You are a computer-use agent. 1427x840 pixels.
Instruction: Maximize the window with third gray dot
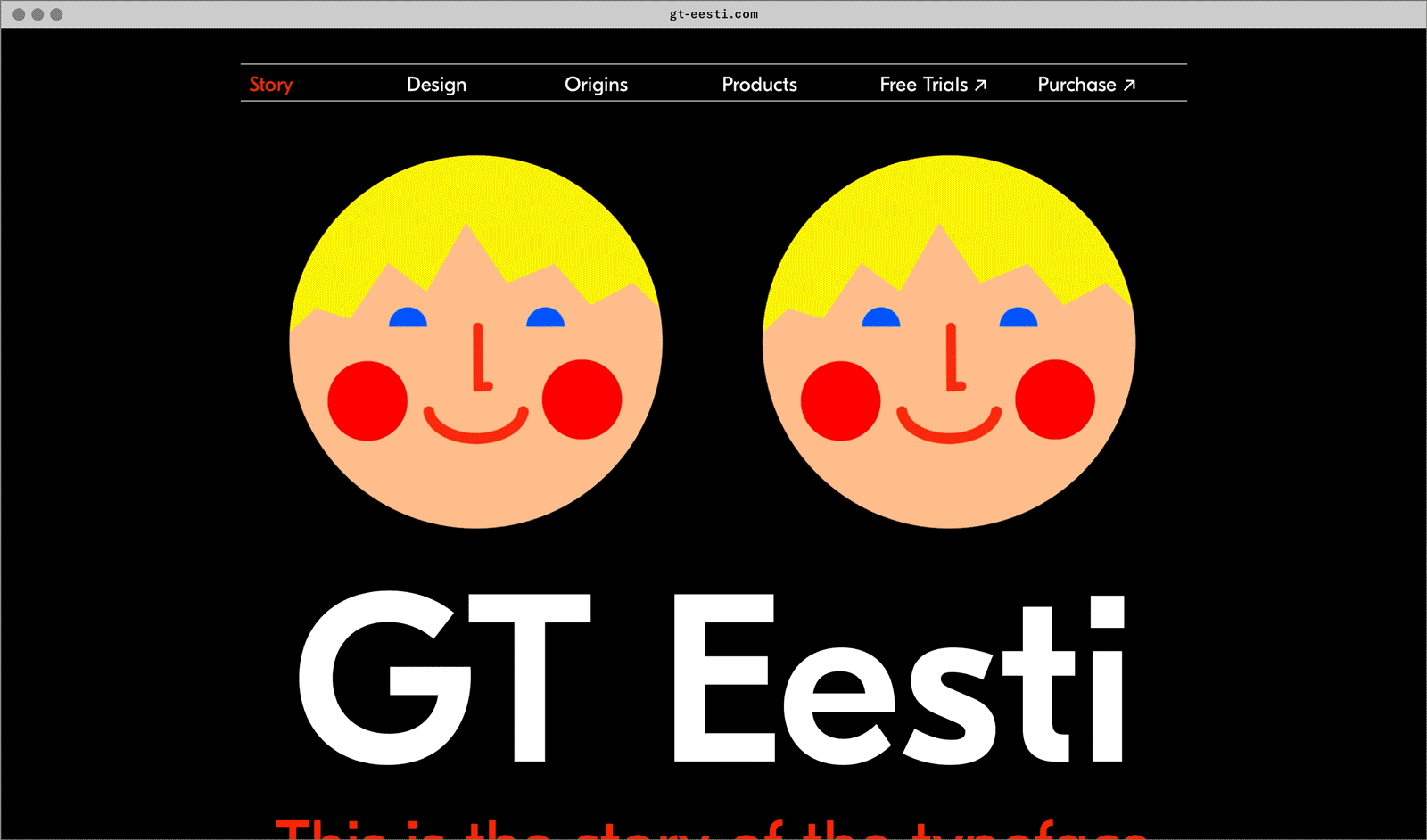point(56,14)
